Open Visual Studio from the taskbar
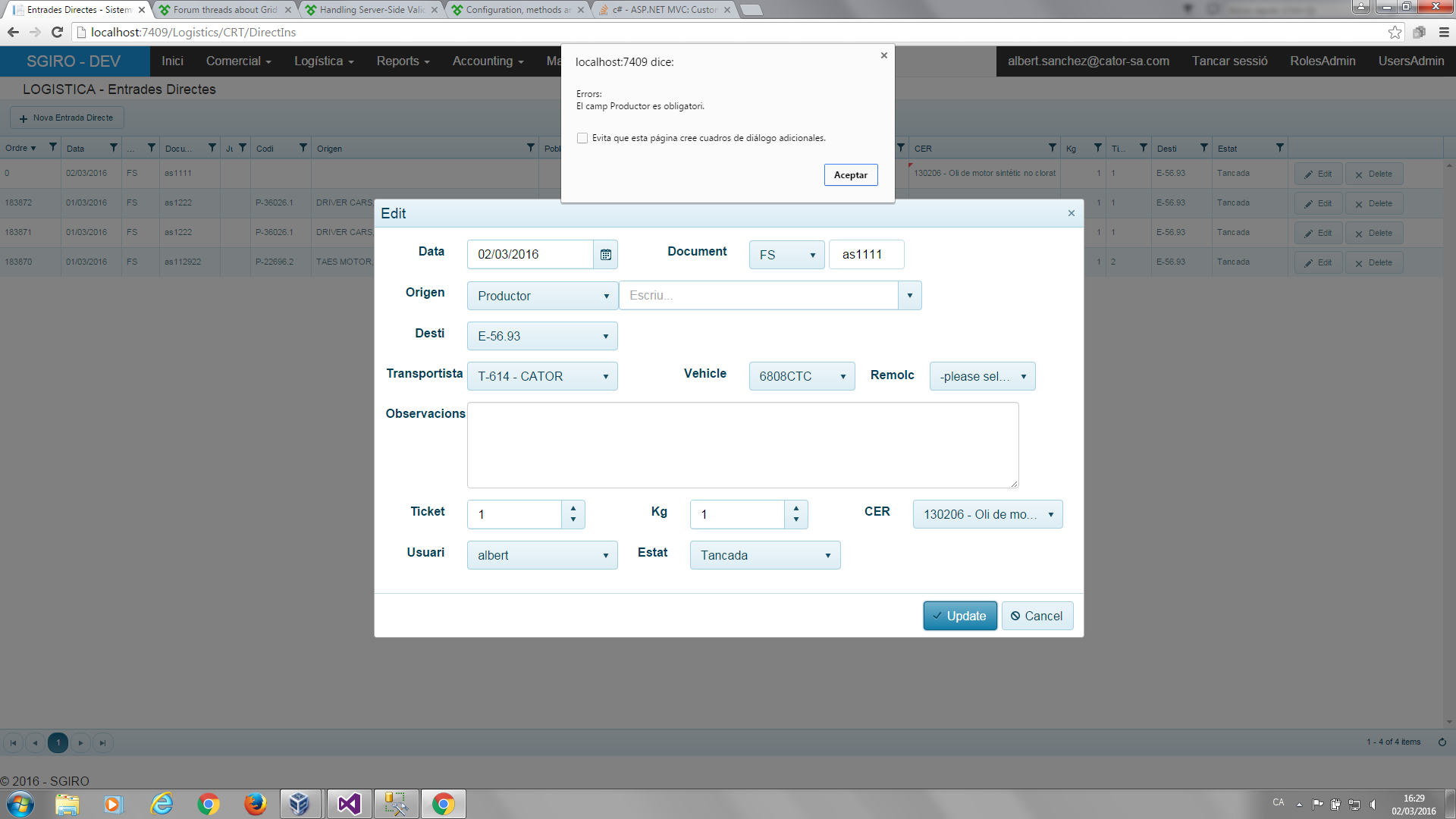This screenshot has width=1456, height=819. [x=349, y=804]
